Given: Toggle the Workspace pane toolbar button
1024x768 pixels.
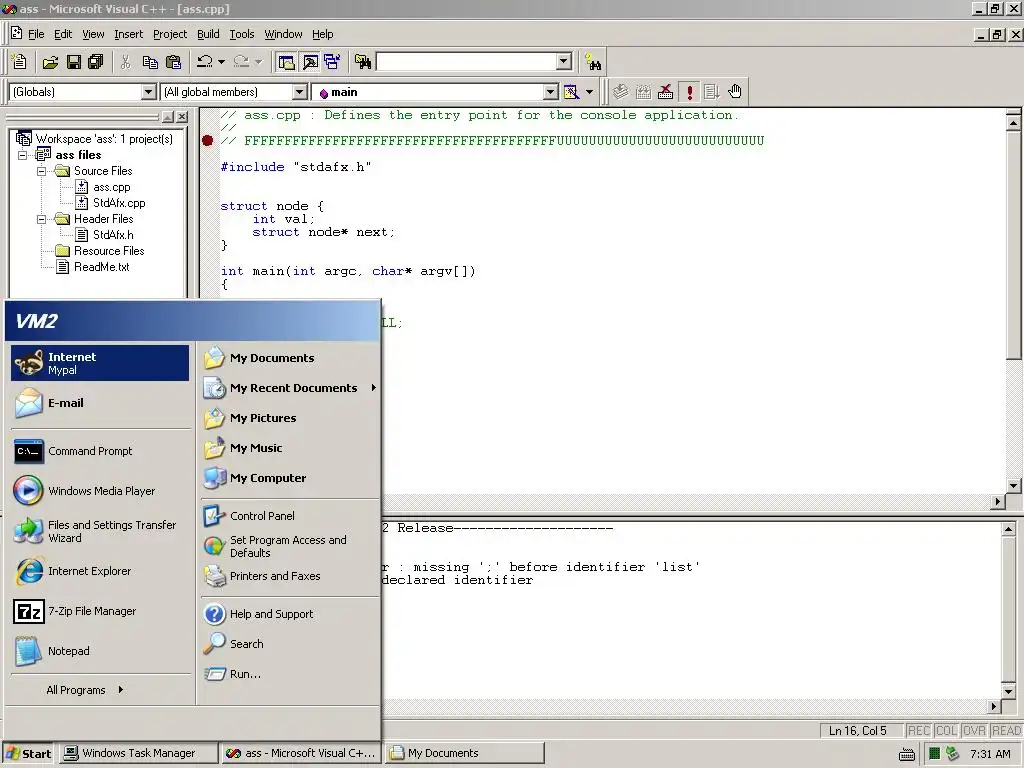Looking at the screenshot, I should tap(286, 62).
